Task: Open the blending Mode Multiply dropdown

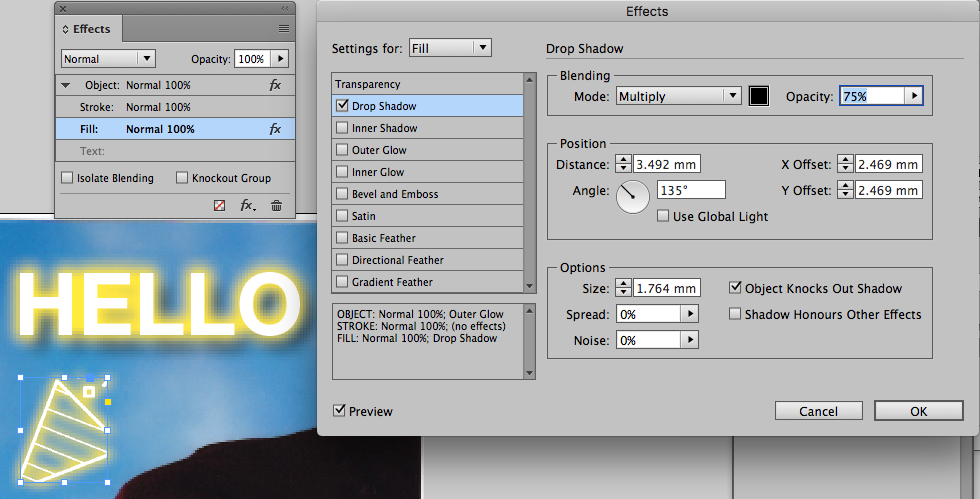Action: coord(678,96)
